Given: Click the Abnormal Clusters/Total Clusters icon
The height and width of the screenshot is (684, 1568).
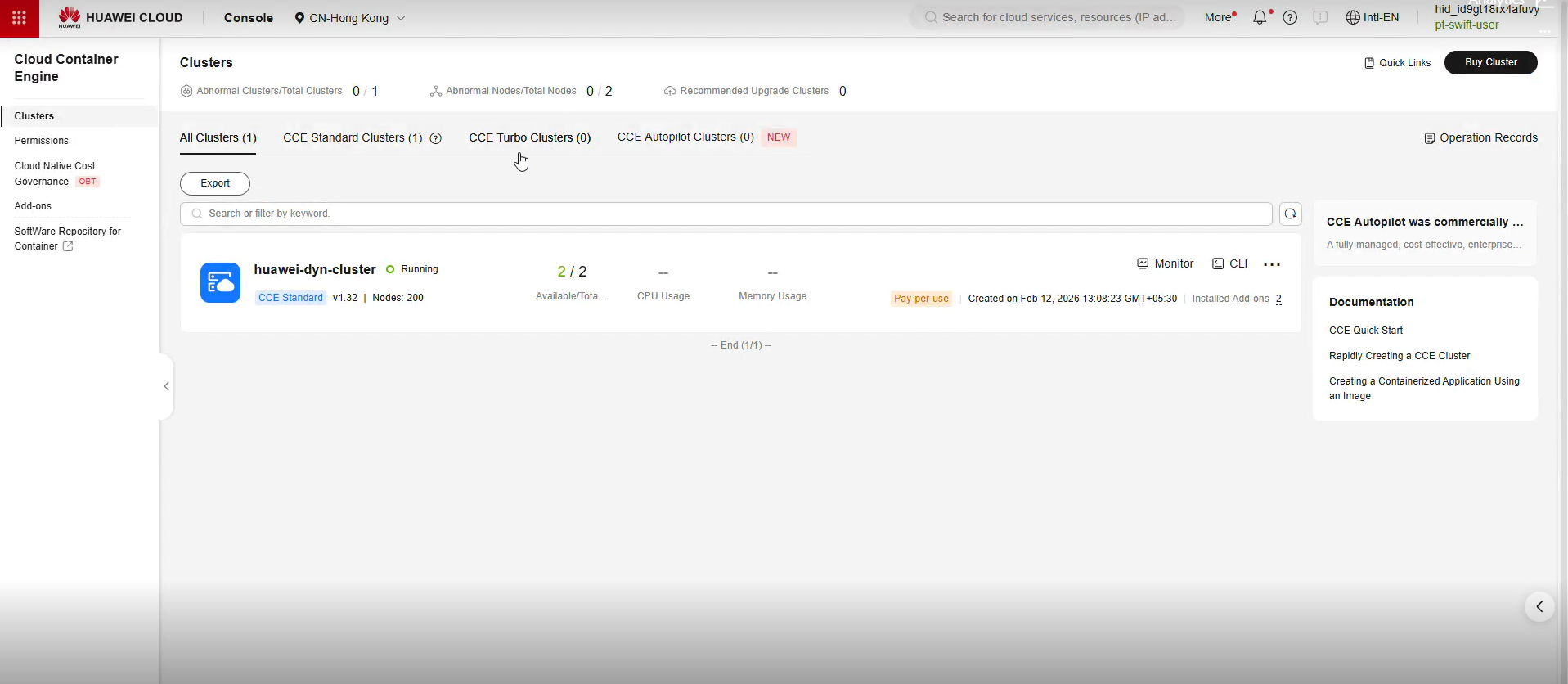Looking at the screenshot, I should coord(186,91).
